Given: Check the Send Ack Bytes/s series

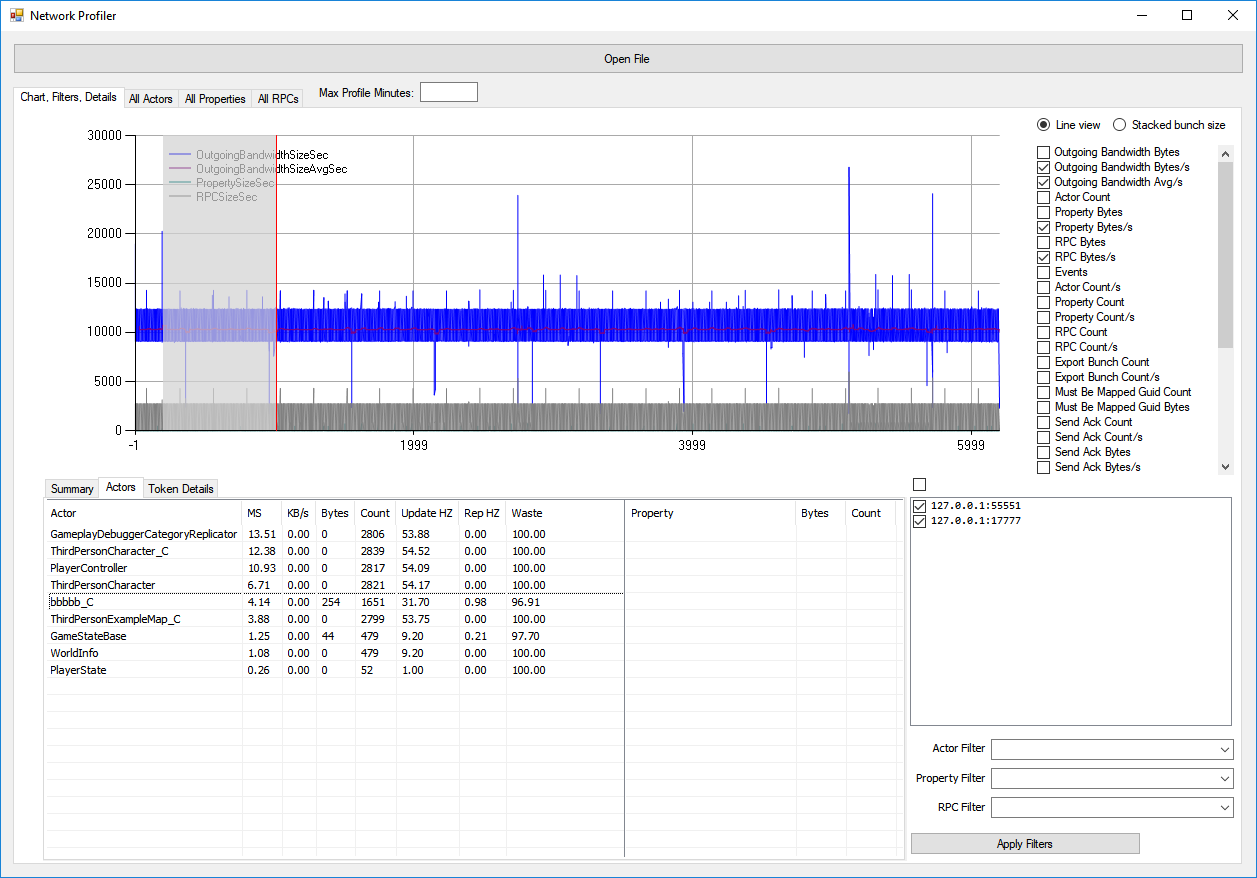Looking at the screenshot, I should coord(1044,467).
